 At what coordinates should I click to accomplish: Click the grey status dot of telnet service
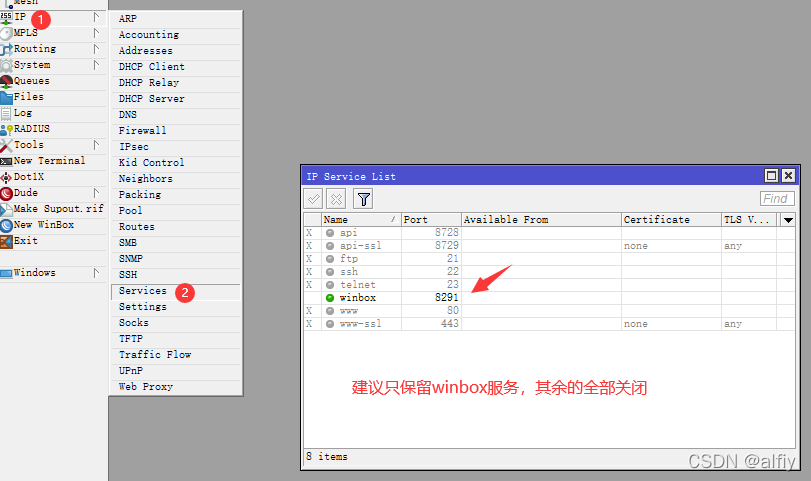point(330,285)
